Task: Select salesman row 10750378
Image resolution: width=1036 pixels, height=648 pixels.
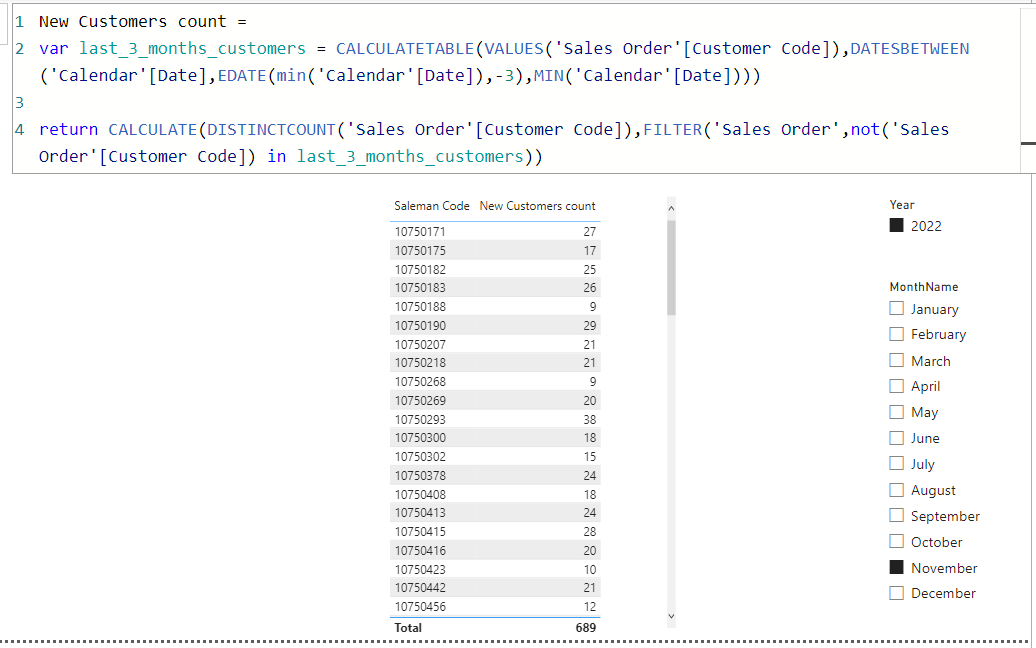Action: [495, 476]
